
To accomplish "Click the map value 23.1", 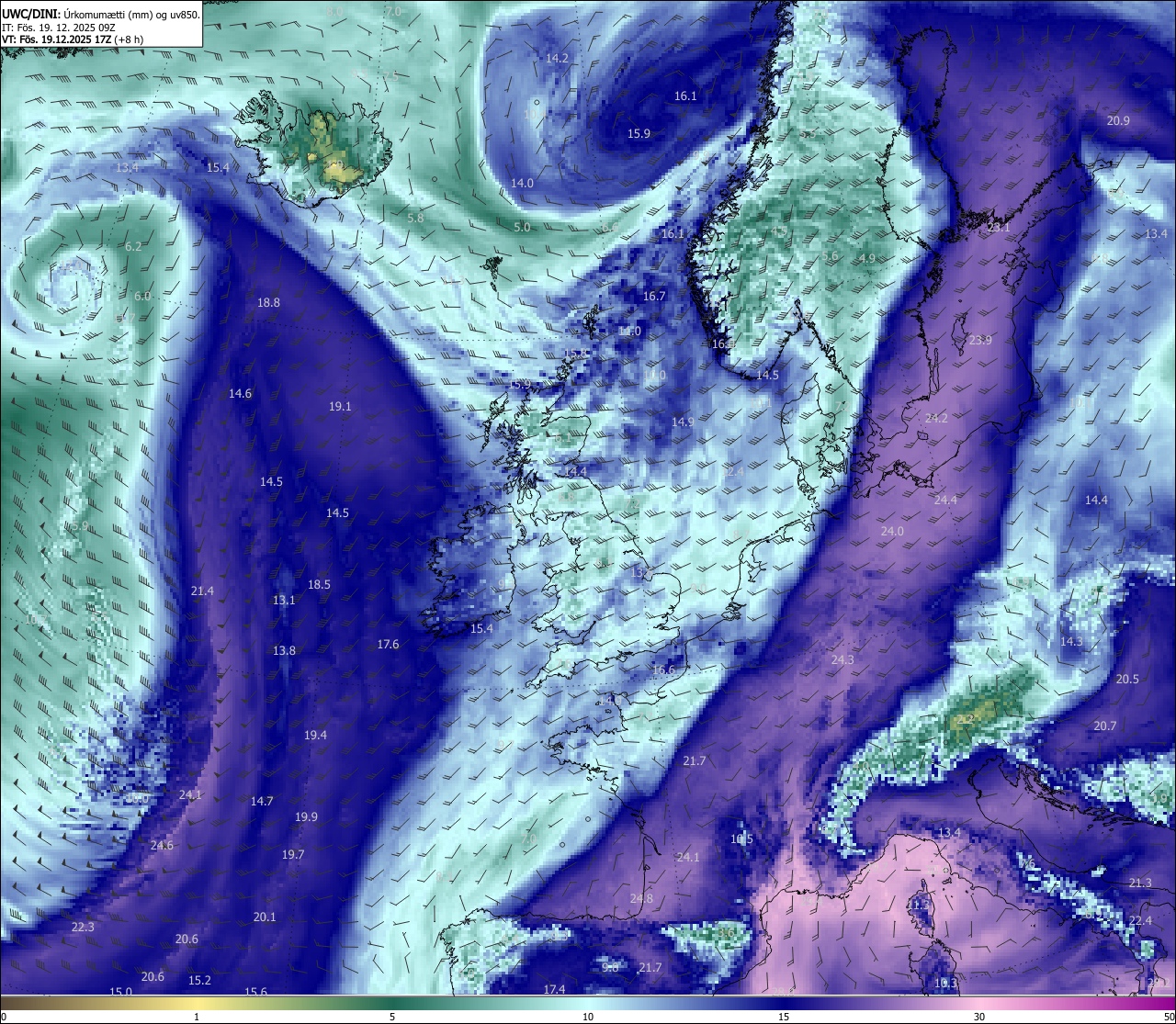I will 999,227.
